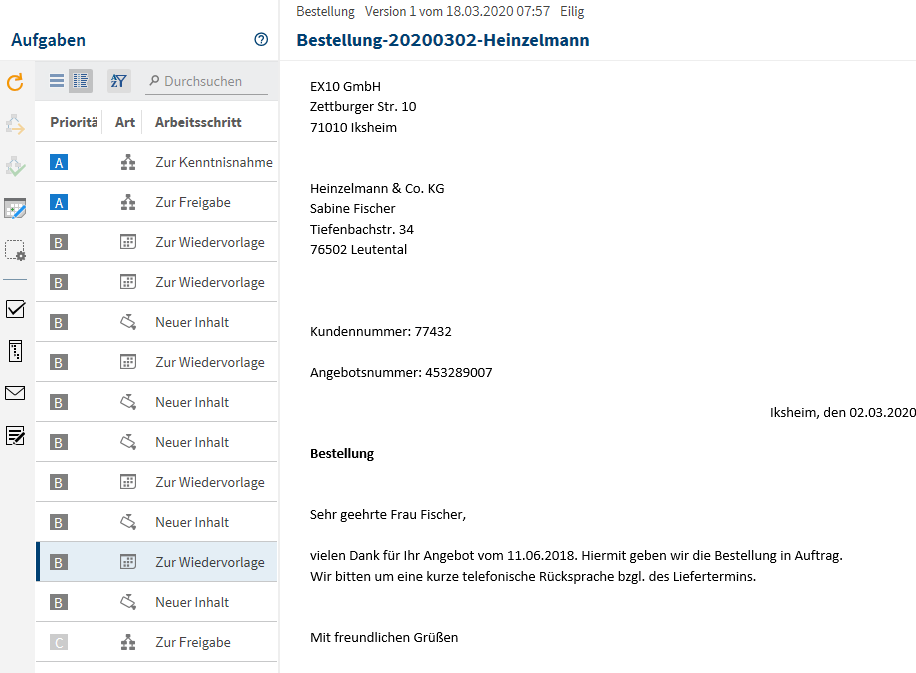This screenshot has width=916, height=673.
Task: Sort by the Arbeitsschritt column header
Action: click(x=196, y=121)
